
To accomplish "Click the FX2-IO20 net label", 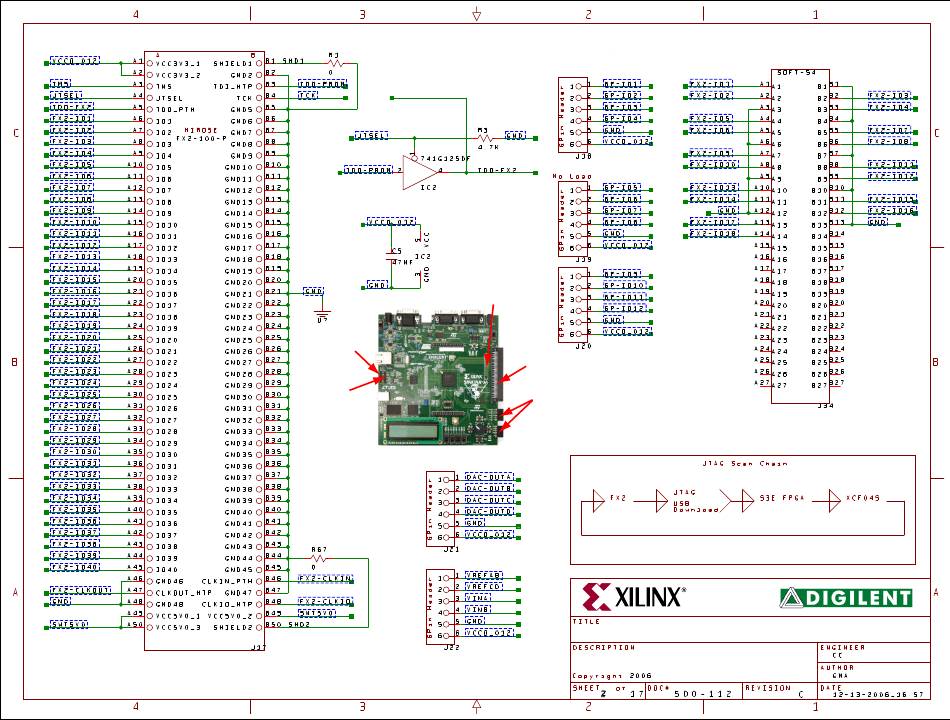I will click(x=75, y=337).
